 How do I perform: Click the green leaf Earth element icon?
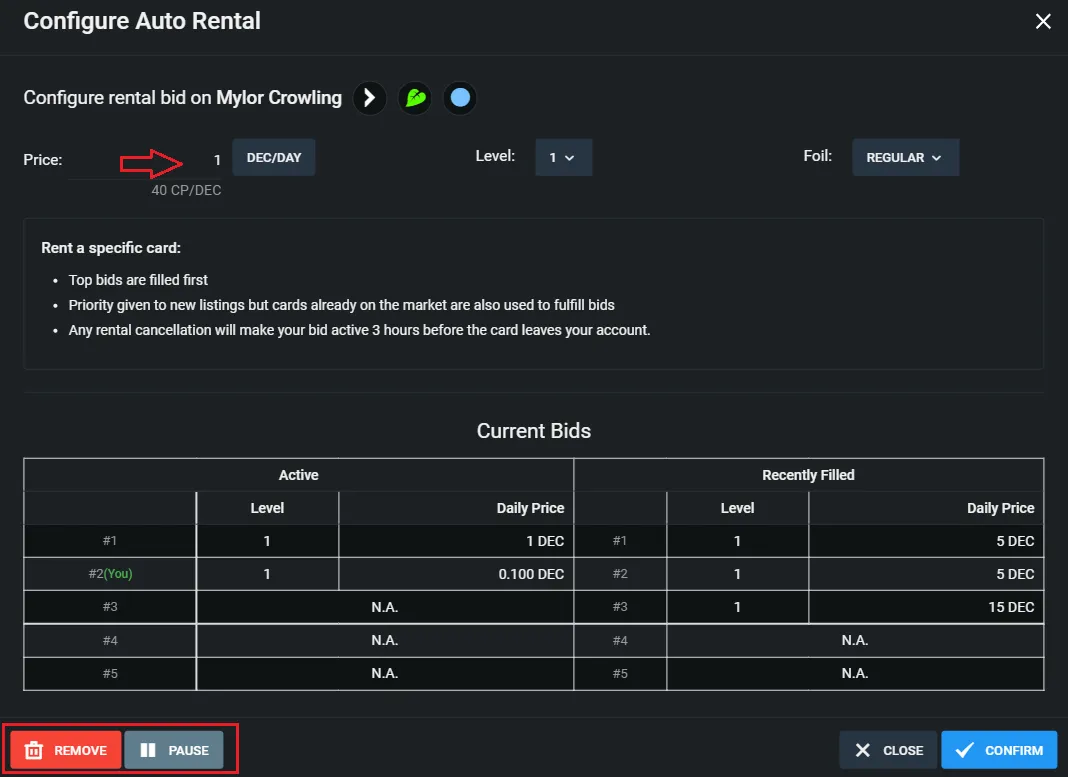pos(415,98)
